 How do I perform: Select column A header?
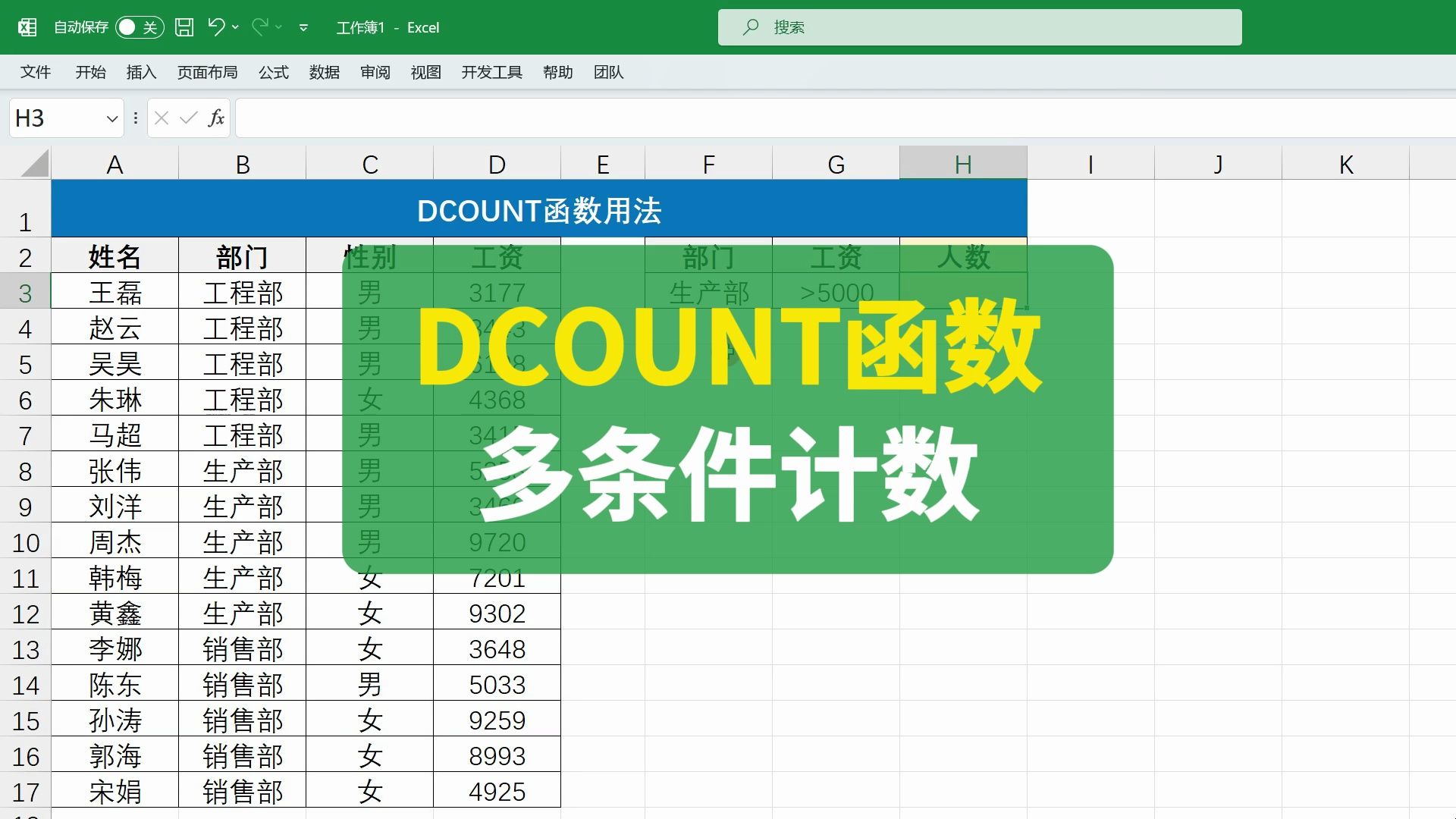[x=115, y=164]
